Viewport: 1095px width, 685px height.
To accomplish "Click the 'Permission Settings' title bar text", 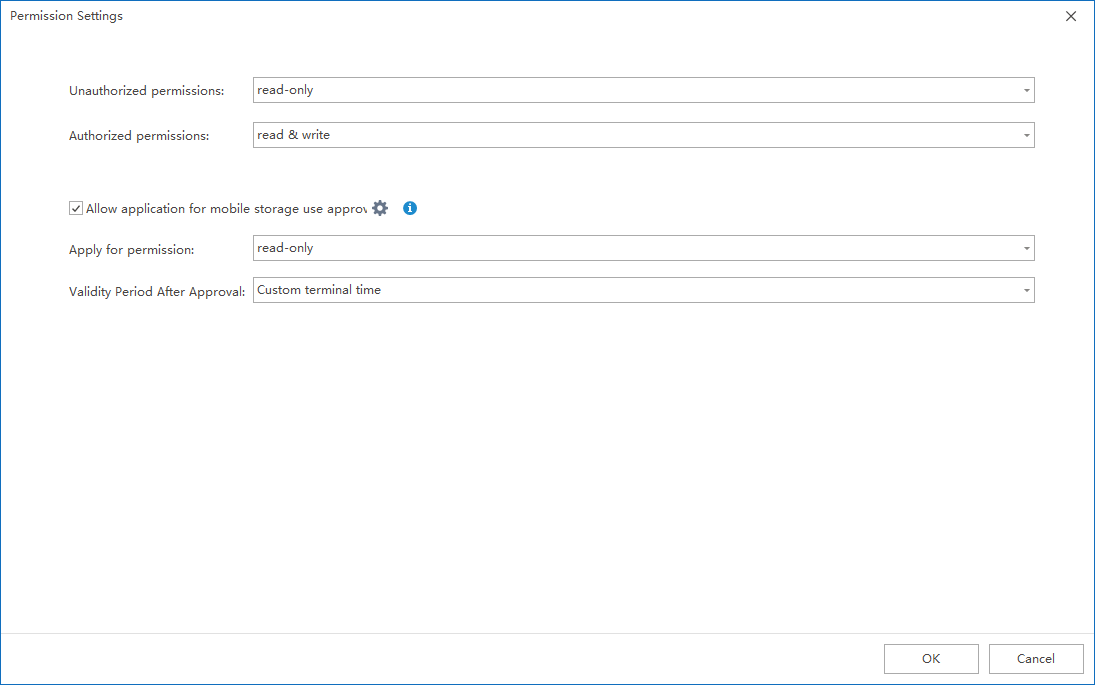I will pyautogui.click(x=67, y=16).
